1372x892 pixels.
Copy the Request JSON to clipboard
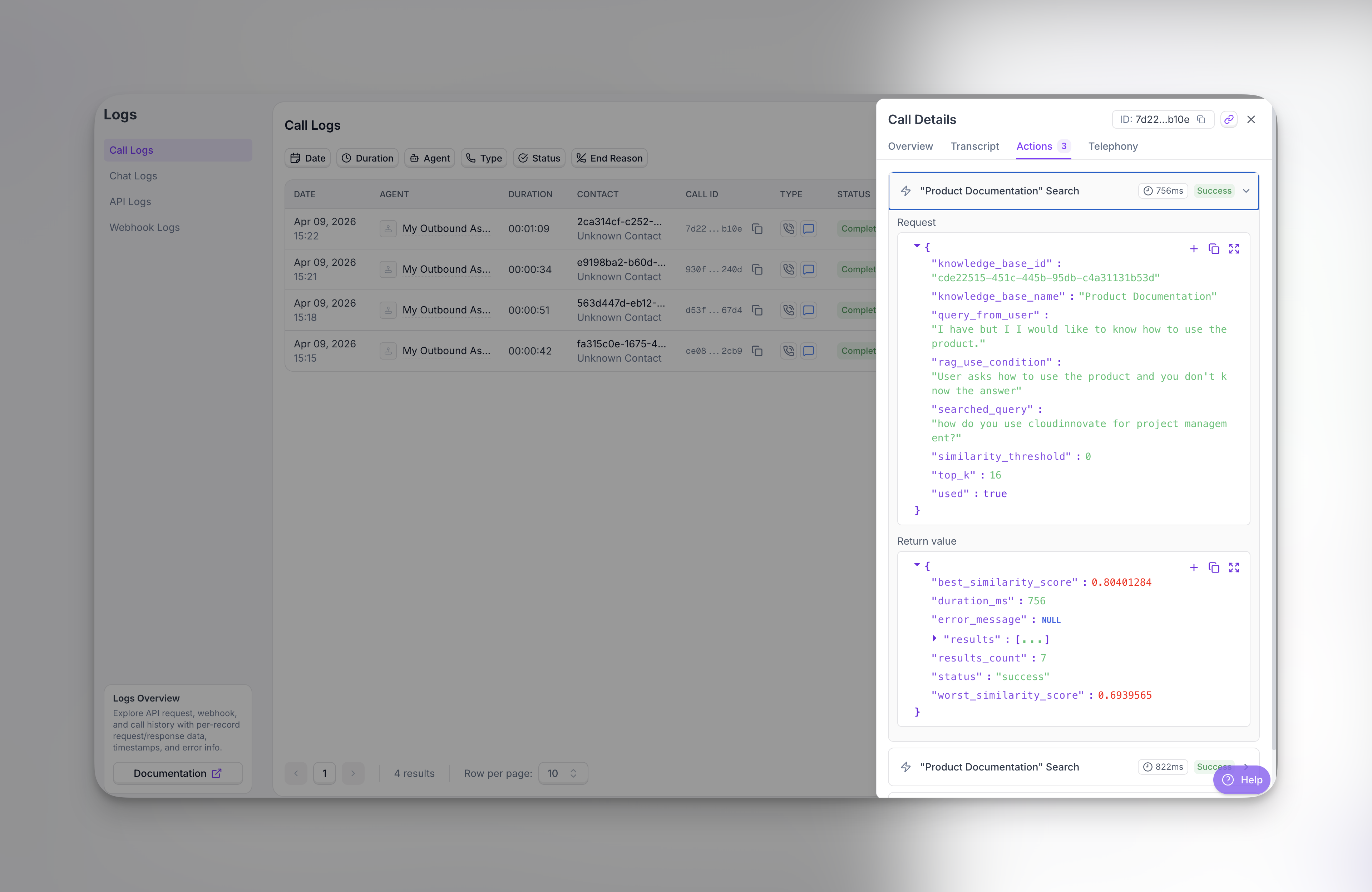[1214, 249]
